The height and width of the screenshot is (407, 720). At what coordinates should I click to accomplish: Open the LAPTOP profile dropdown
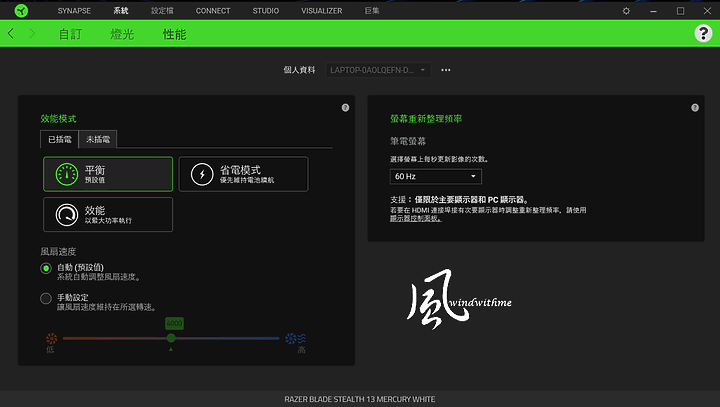point(378,70)
